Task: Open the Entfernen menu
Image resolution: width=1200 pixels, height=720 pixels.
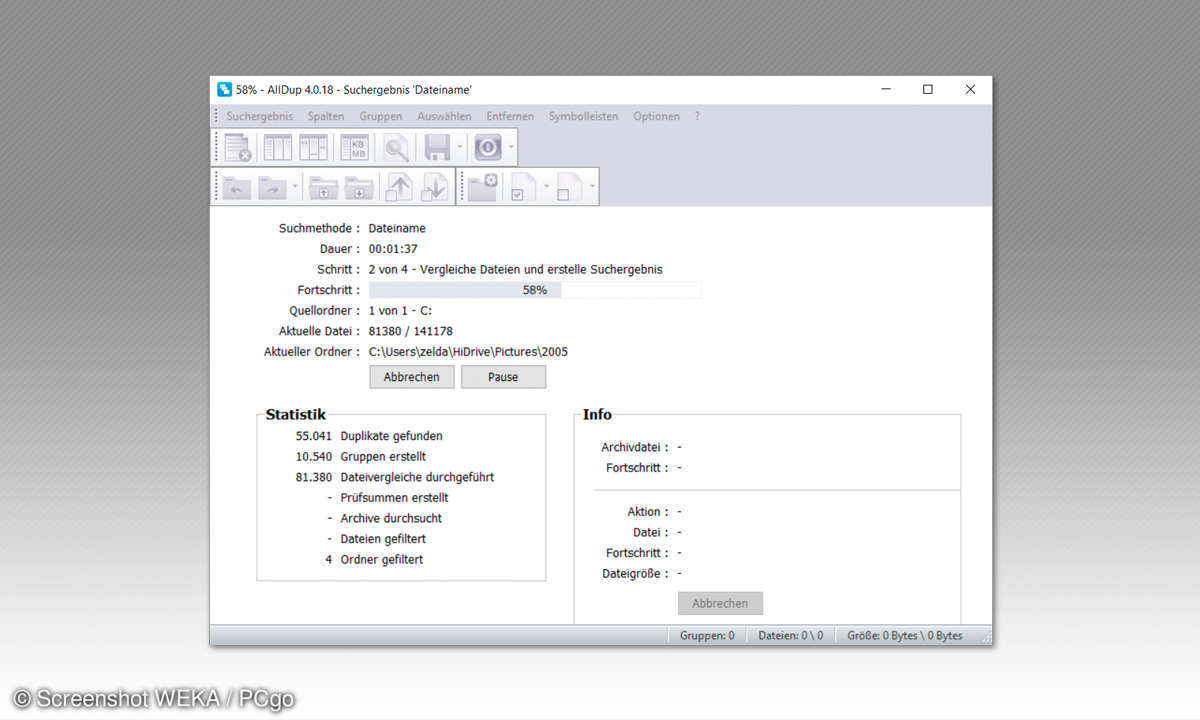Action: click(510, 116)
